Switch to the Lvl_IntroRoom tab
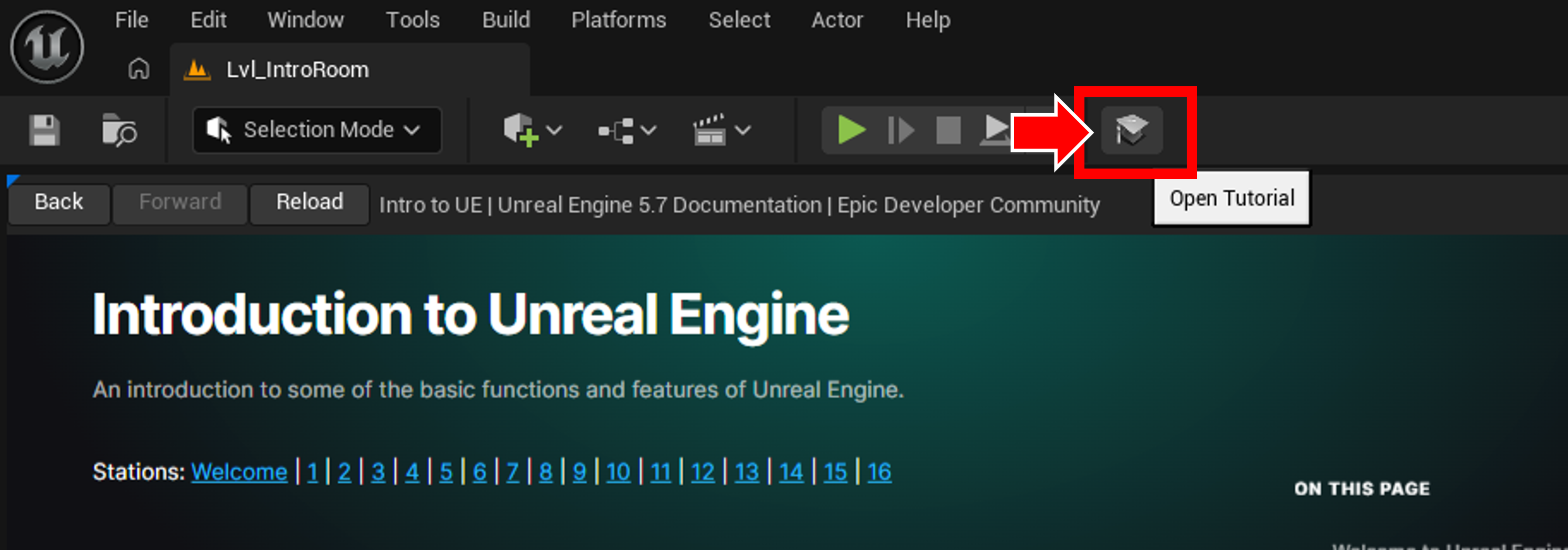 (x=297, y=69)
